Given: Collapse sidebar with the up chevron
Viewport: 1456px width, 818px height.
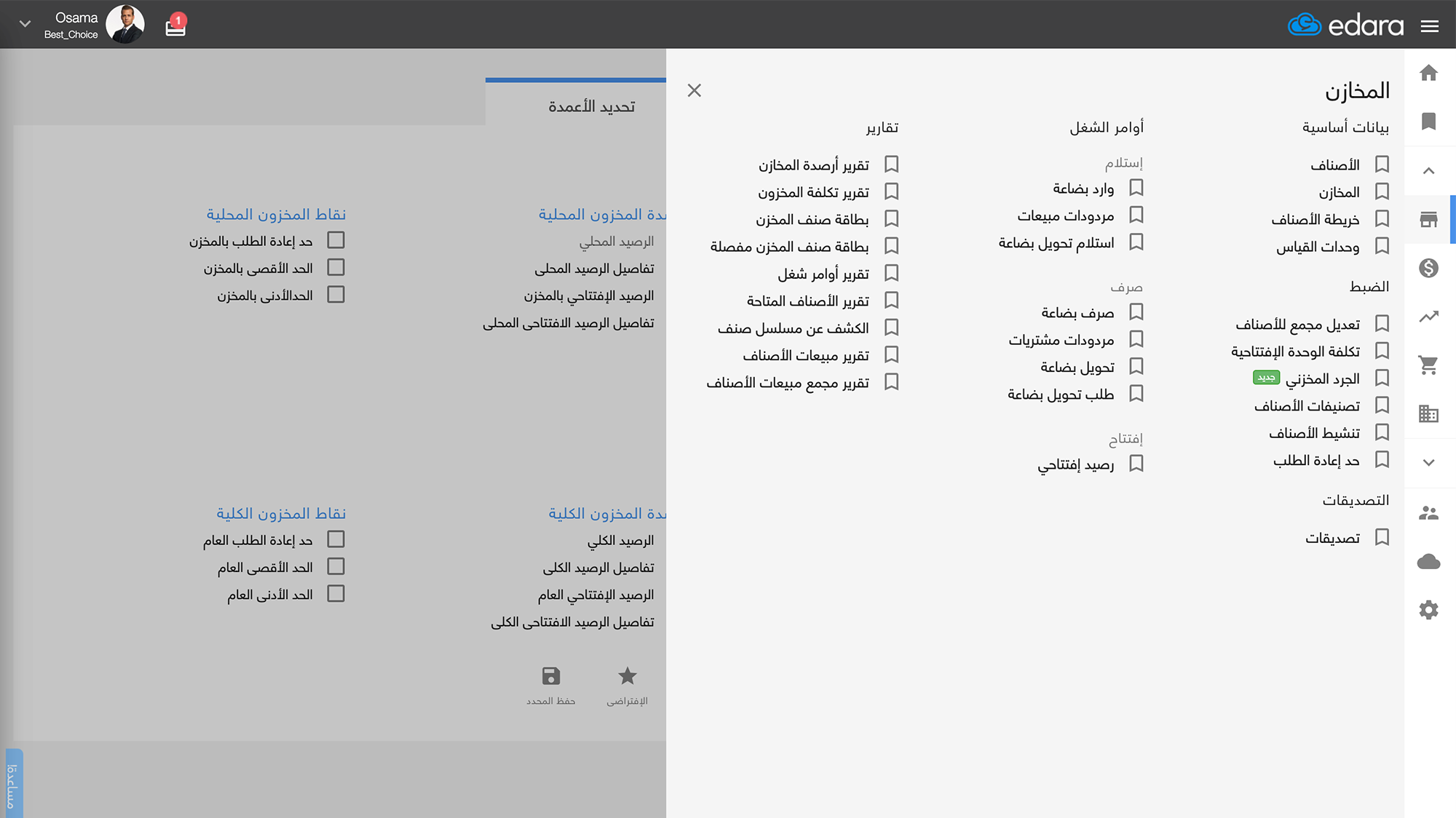Looking at the screenshot, I should pos(1428,171).
